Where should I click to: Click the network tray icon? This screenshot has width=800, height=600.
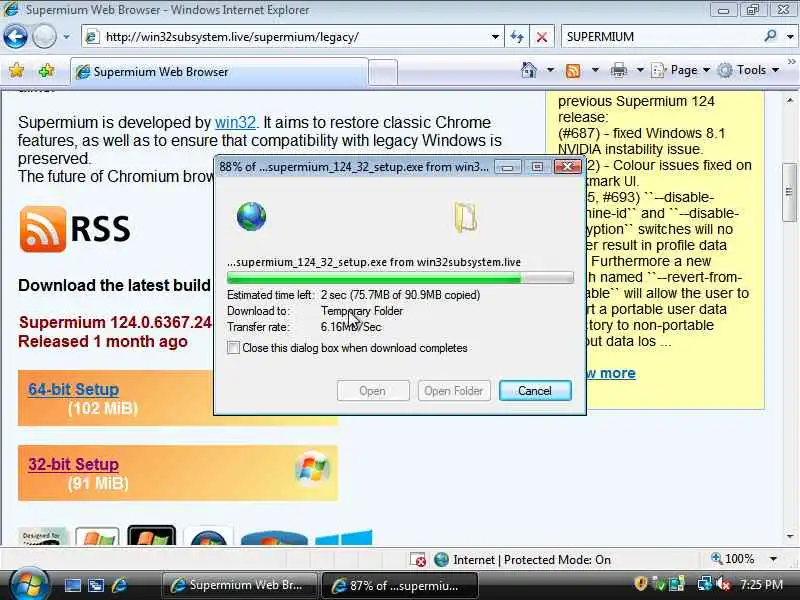click(x=705, y=584)
